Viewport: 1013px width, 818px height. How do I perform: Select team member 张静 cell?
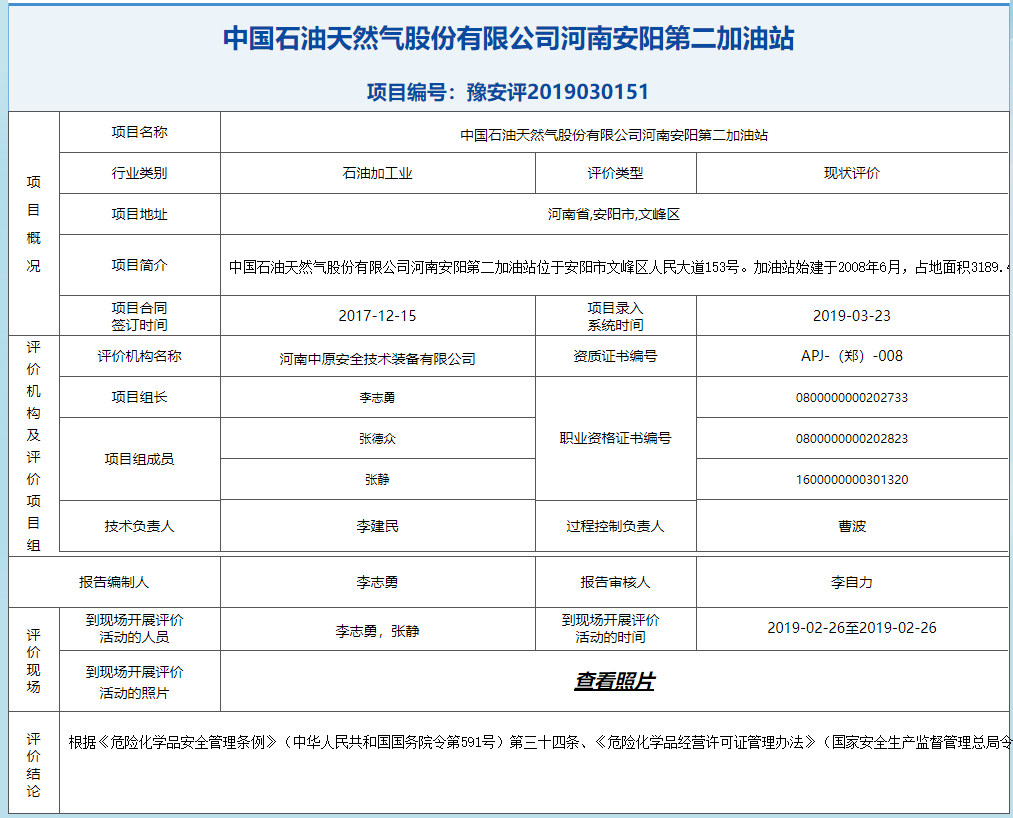click(377, 479)
